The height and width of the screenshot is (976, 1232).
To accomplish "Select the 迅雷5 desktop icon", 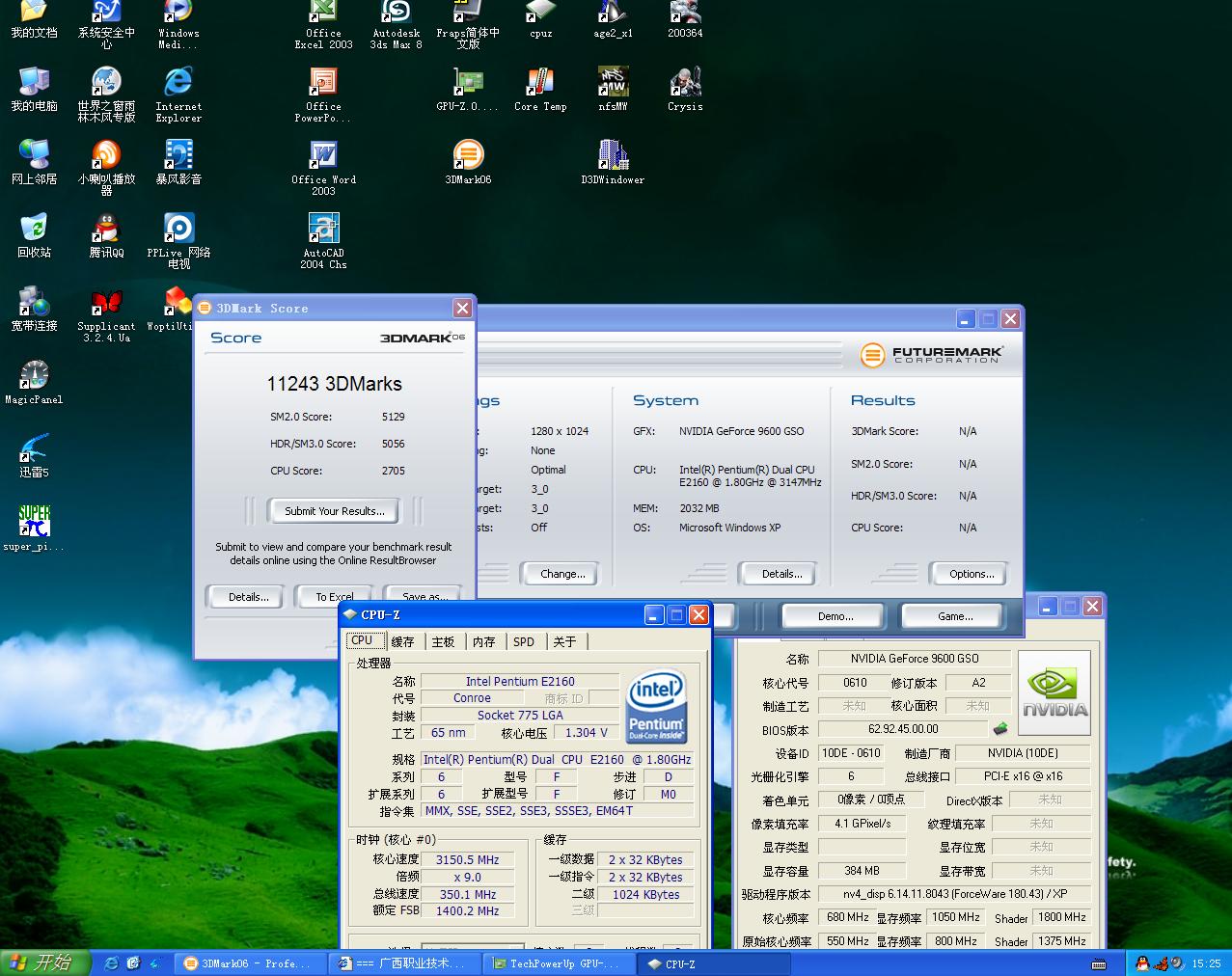I will pos(34,455).
